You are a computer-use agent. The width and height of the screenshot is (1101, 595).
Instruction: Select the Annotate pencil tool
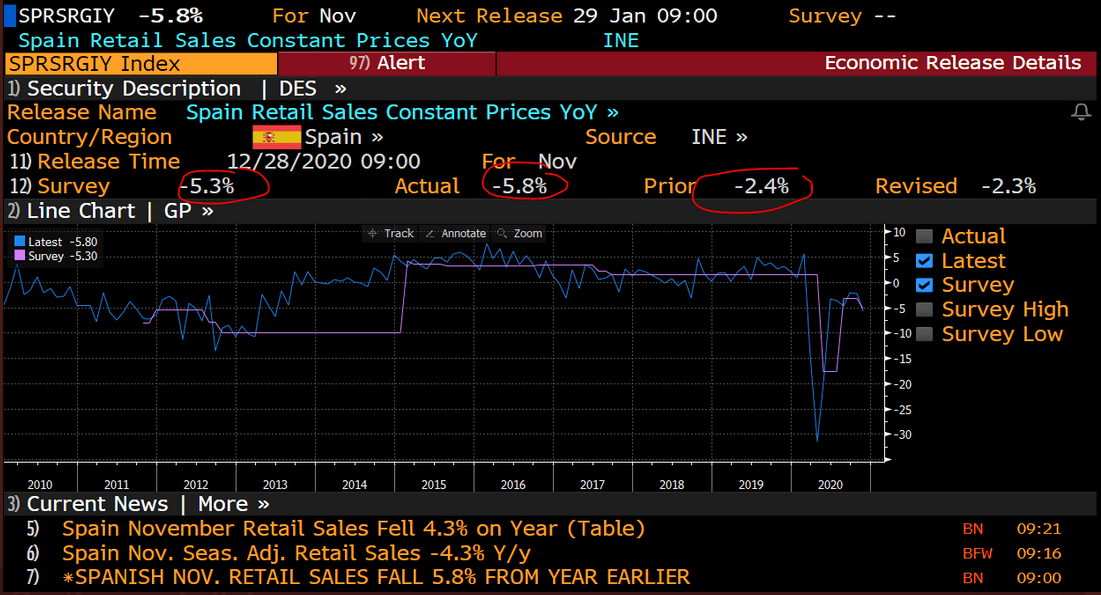click(455, 233)
